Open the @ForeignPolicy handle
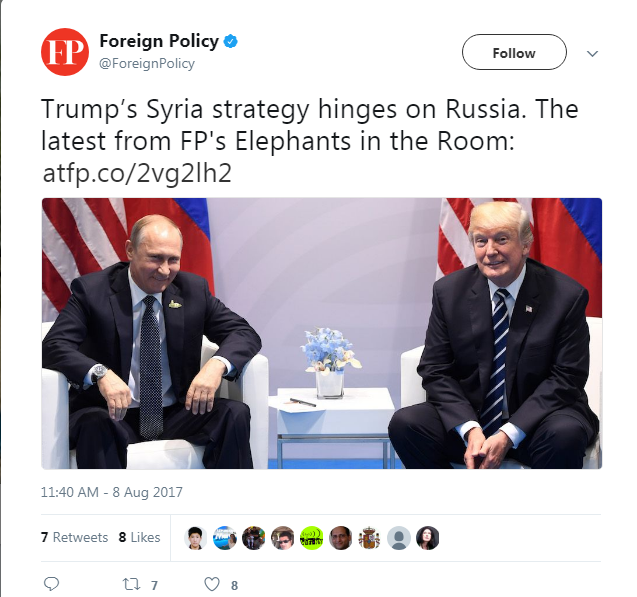 pos(147,63)
